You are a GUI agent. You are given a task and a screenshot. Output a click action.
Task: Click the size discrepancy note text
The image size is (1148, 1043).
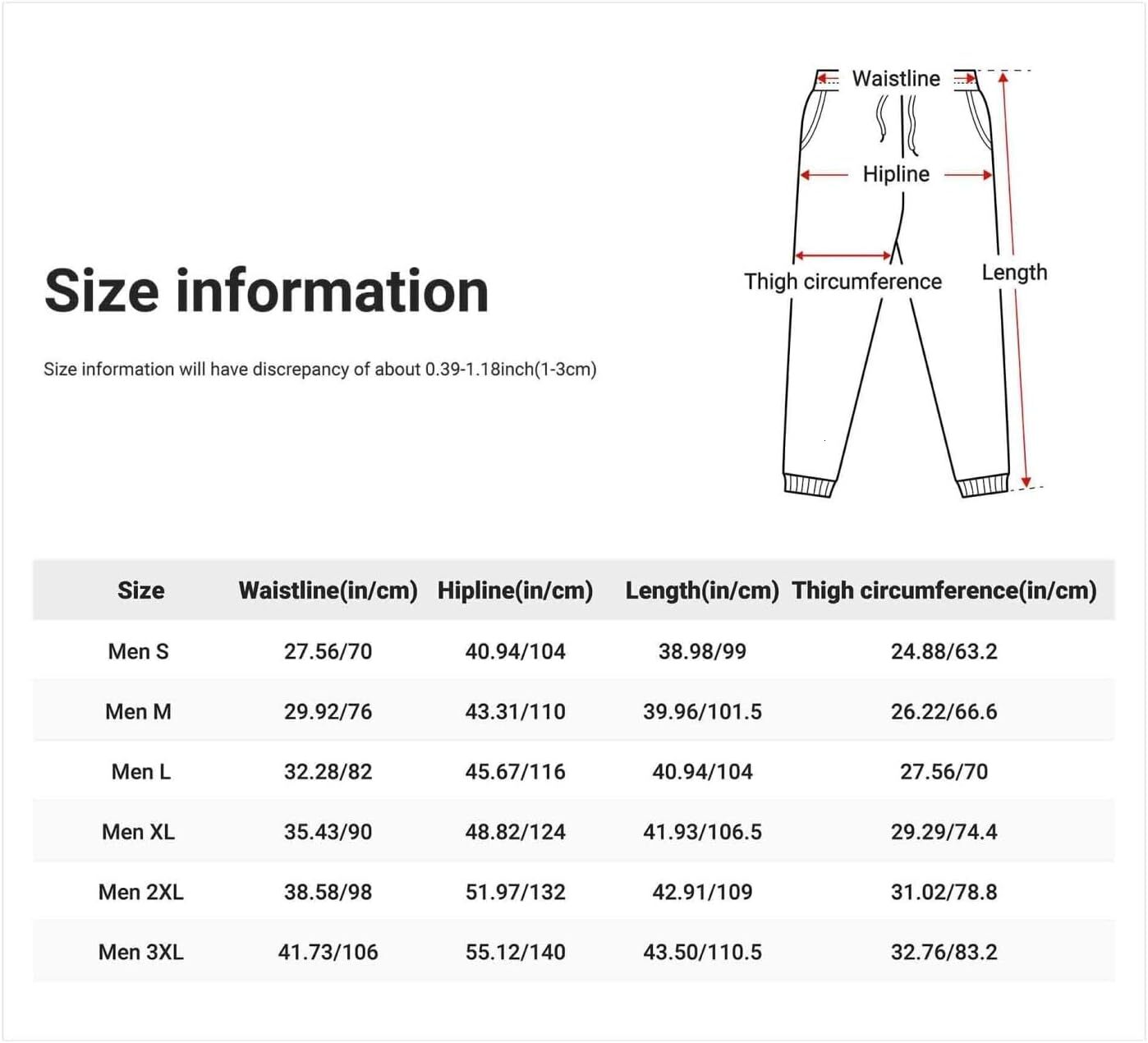(319, 370)
